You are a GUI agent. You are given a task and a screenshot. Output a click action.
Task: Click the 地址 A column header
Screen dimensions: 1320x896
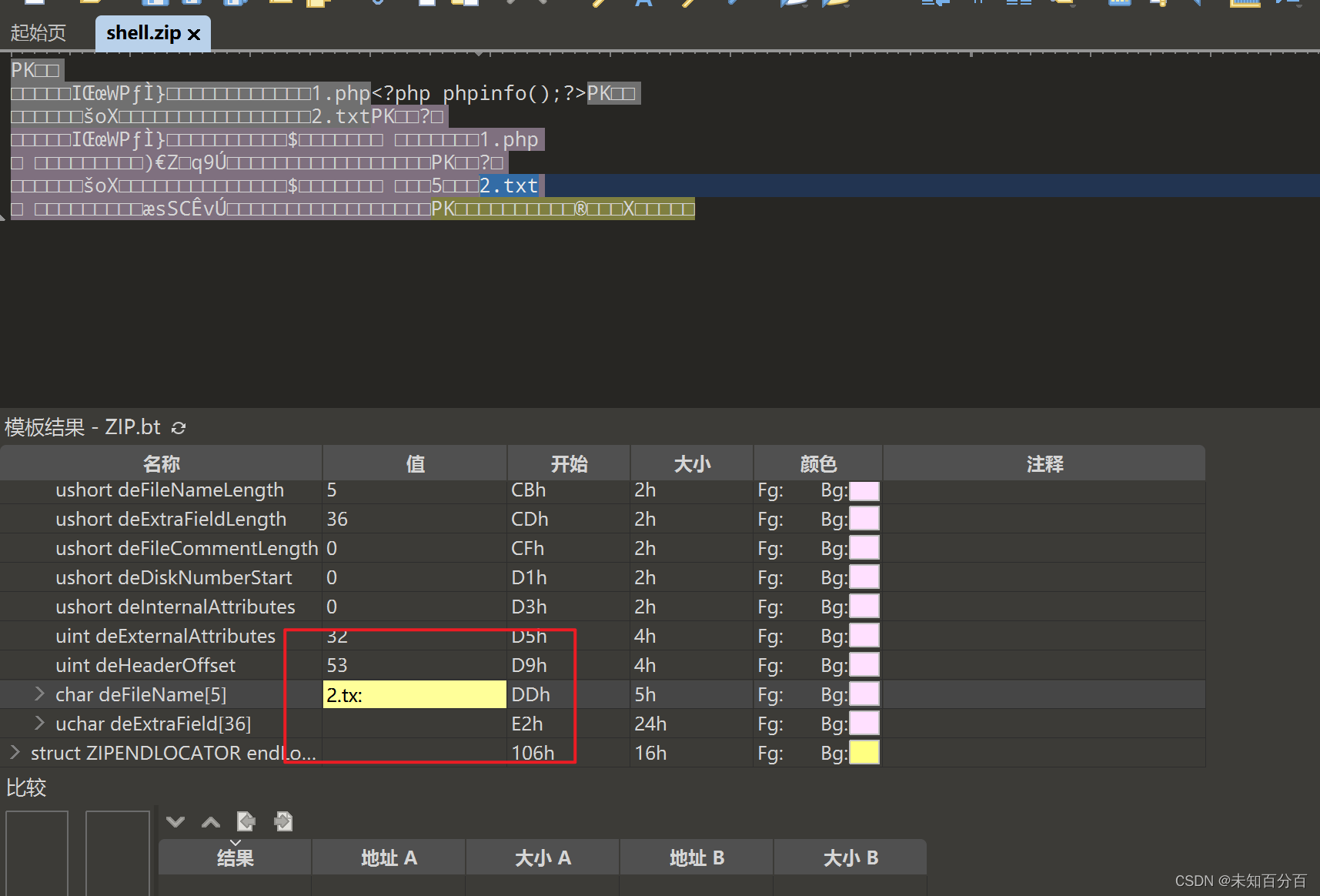[389, 858]
